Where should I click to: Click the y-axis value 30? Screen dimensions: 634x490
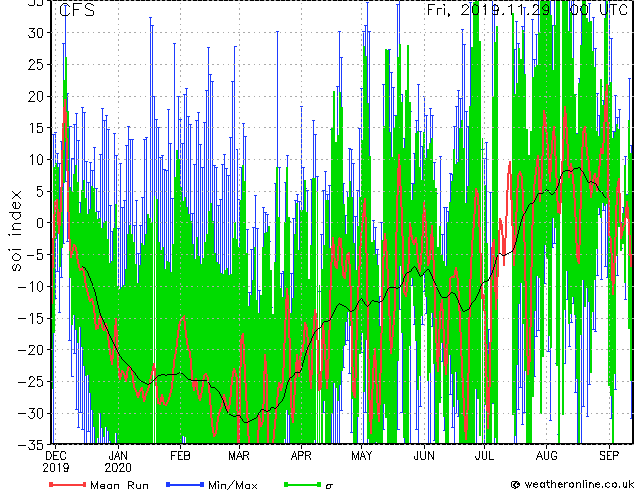click(x=36, y=33)
